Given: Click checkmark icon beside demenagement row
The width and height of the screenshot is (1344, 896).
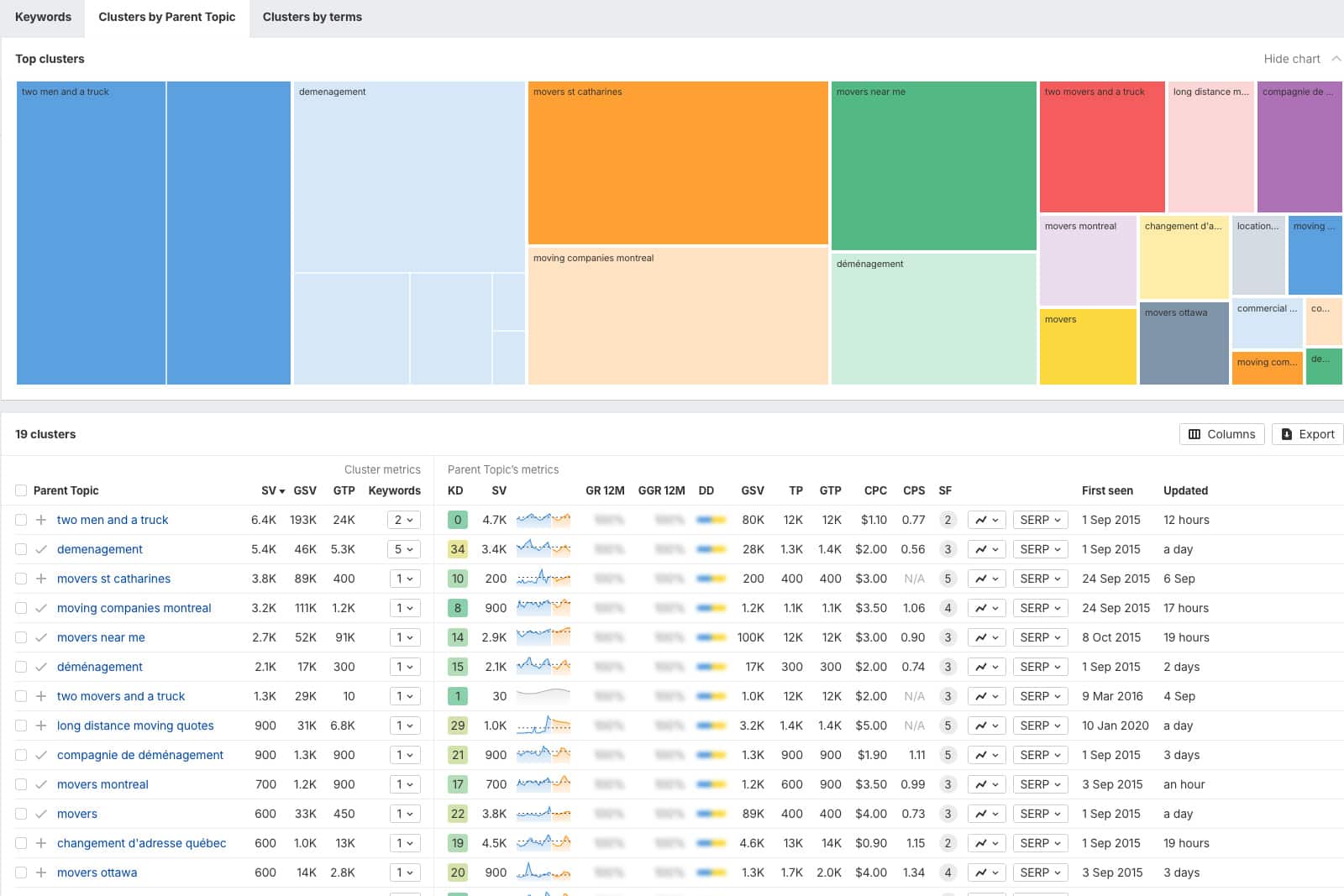Looking at the screenshot, I should tap(41, 549).
